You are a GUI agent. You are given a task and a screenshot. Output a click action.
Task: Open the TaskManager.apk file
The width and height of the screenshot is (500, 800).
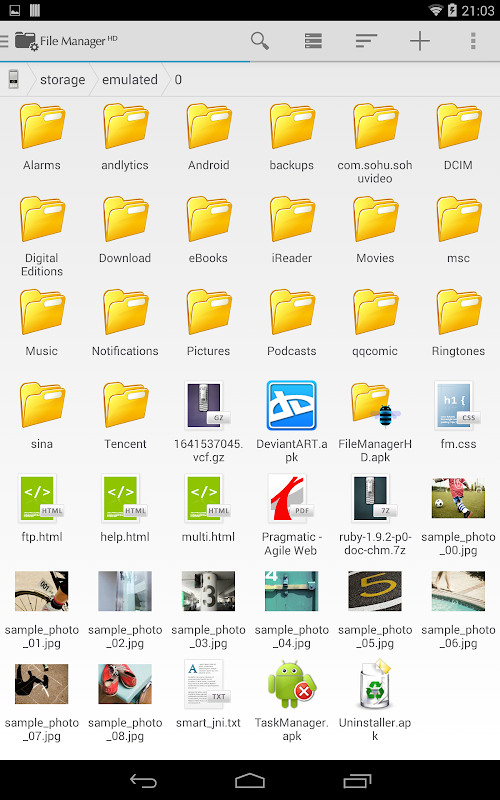tap(291, 701)
